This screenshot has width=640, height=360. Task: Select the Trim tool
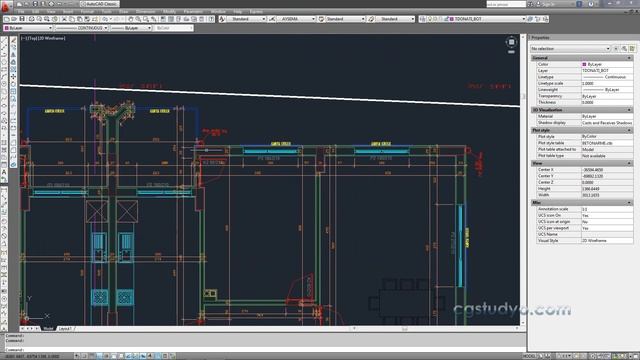pyautogui.click(x=13, y=106)
